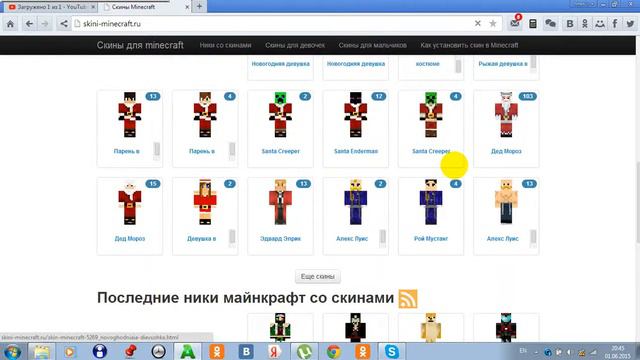
Task: Click the scrollbar inside the Девушка в card
Action: tap(232, 237)
